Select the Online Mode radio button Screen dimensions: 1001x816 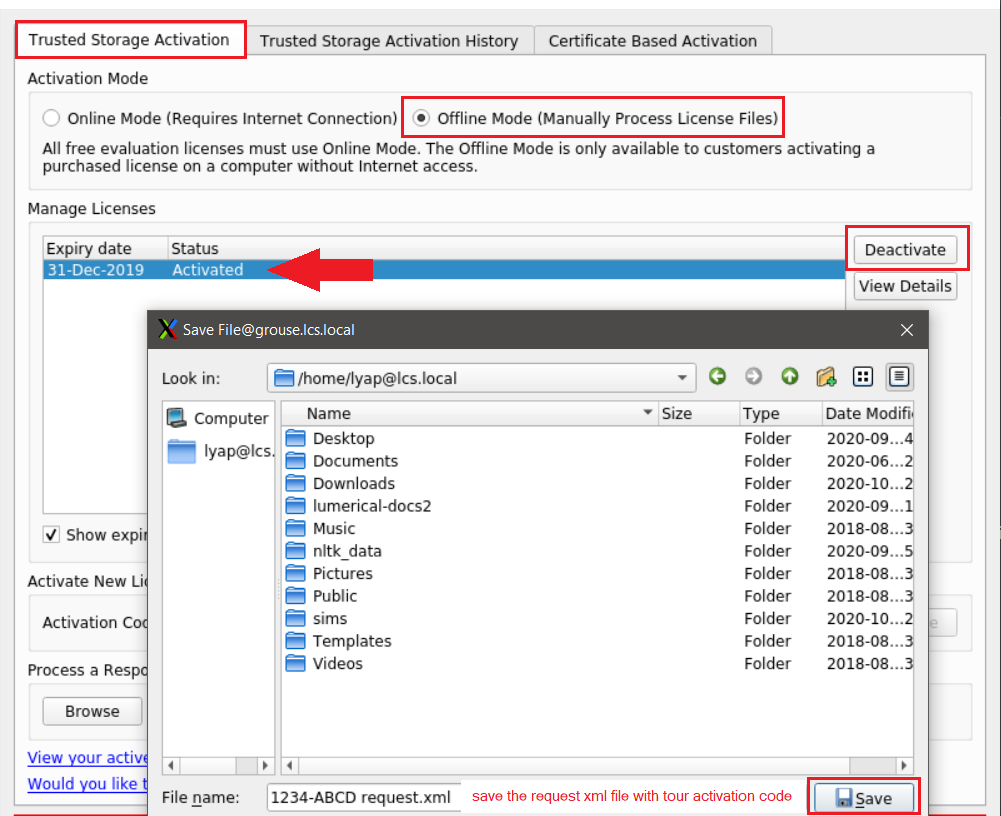(x=51, y=117)
